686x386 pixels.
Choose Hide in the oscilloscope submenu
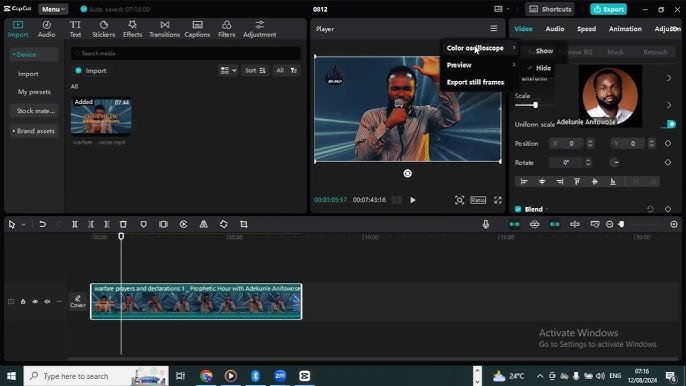coord(543,68)
